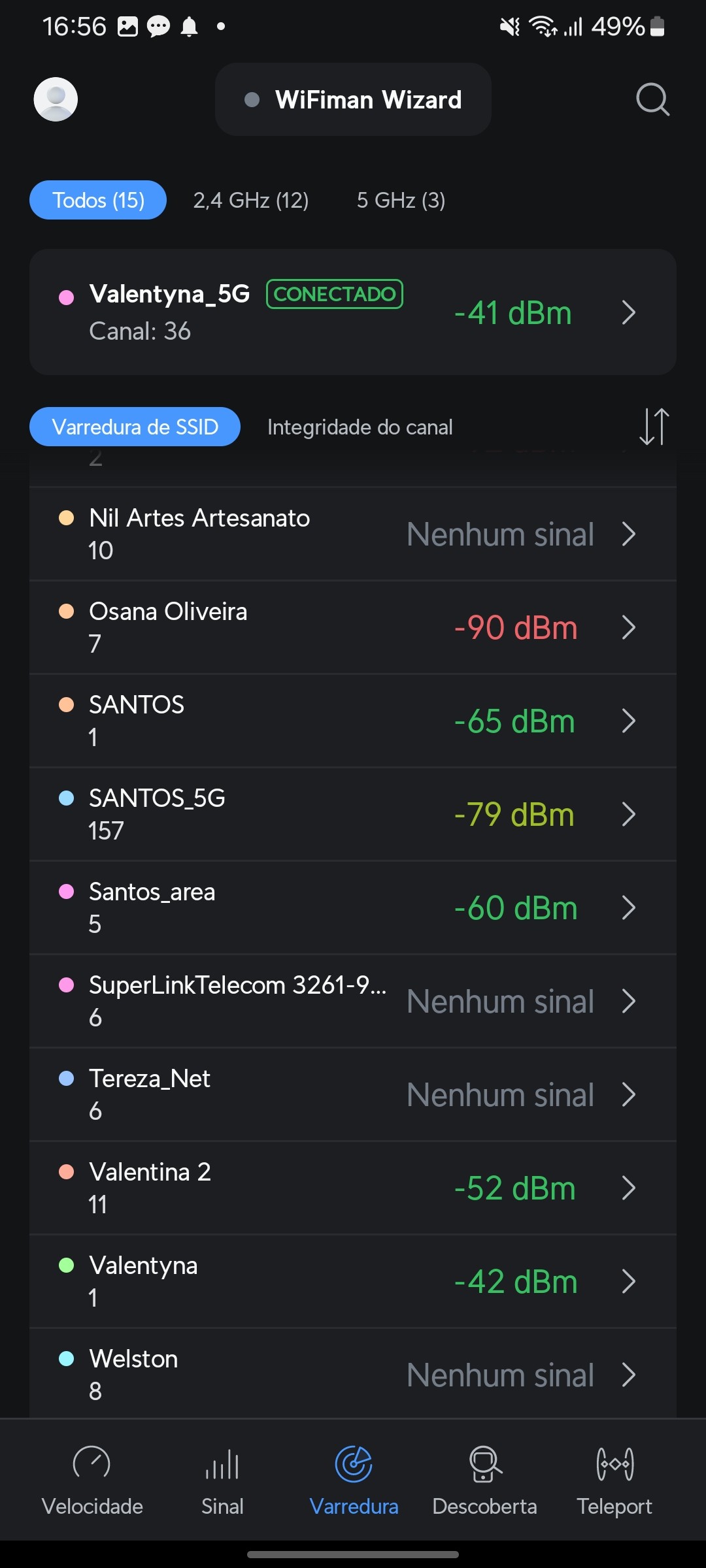Filter networks by 5 GHz (3)
Viewport: 706px width, 1568px height.
point(401,200)
